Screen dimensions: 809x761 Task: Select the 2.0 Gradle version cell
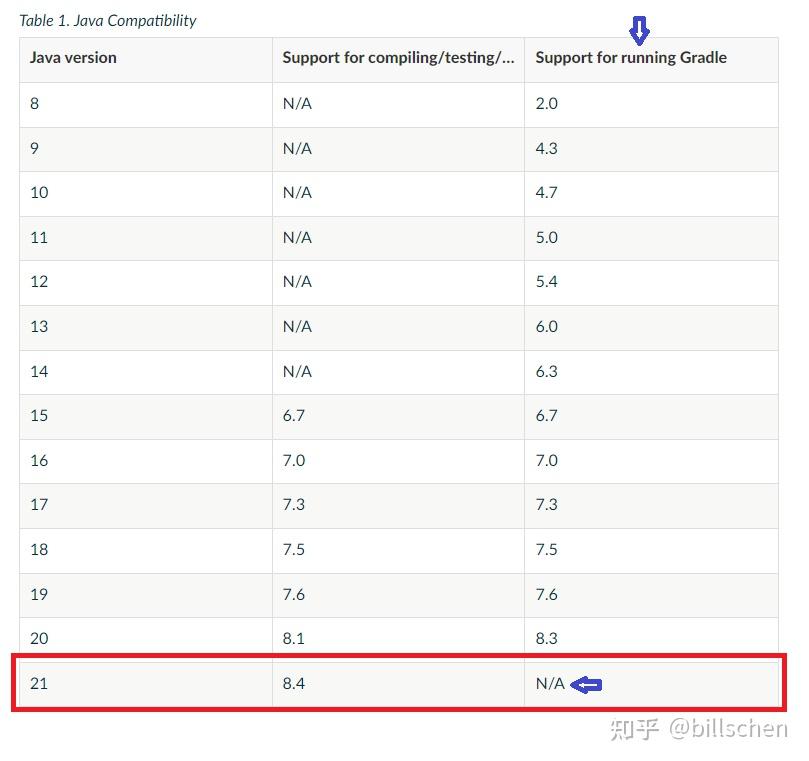pyautogui.click(x=651, y=105)
